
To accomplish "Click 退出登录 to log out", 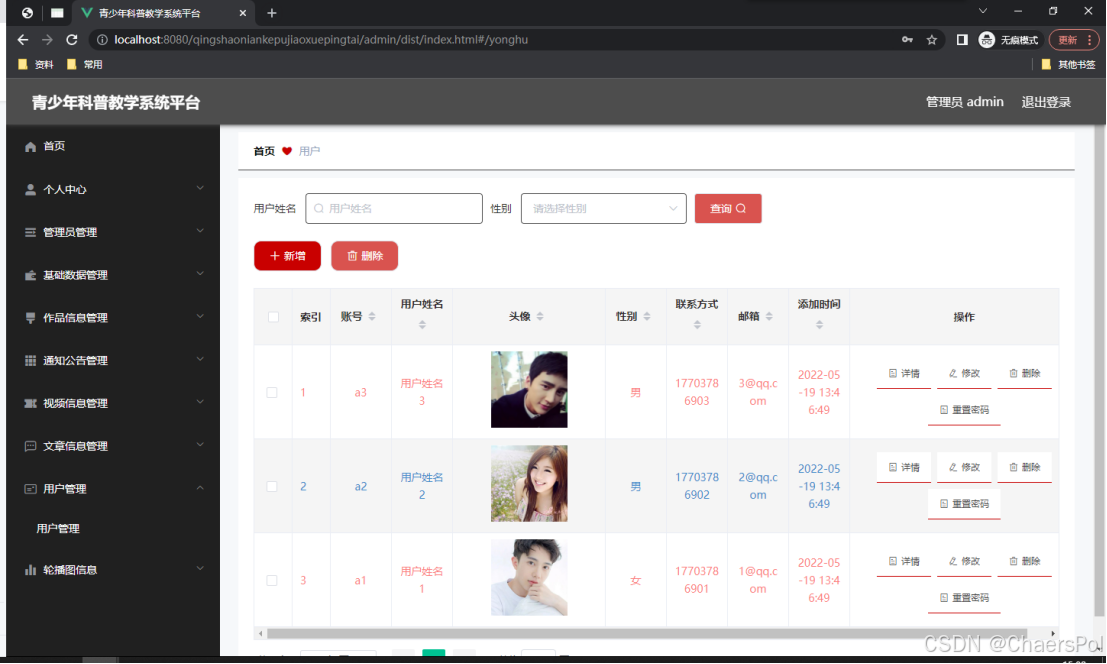I will (1046, 102).
